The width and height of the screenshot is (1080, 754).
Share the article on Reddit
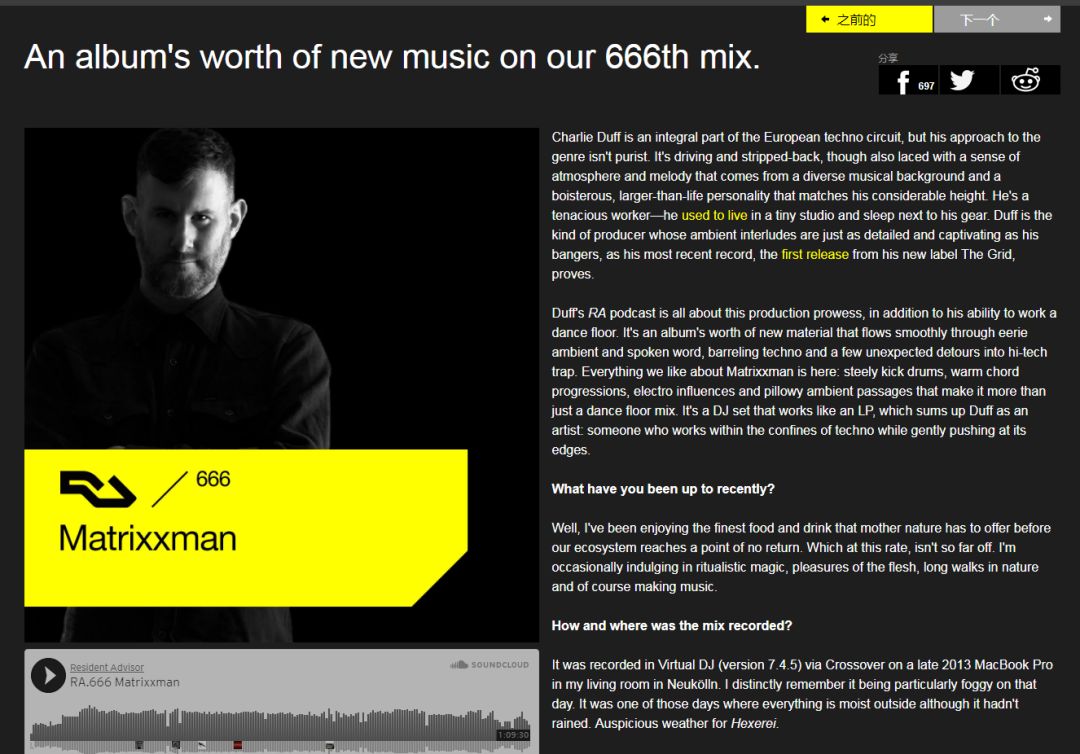click(x=1029, y=80)
